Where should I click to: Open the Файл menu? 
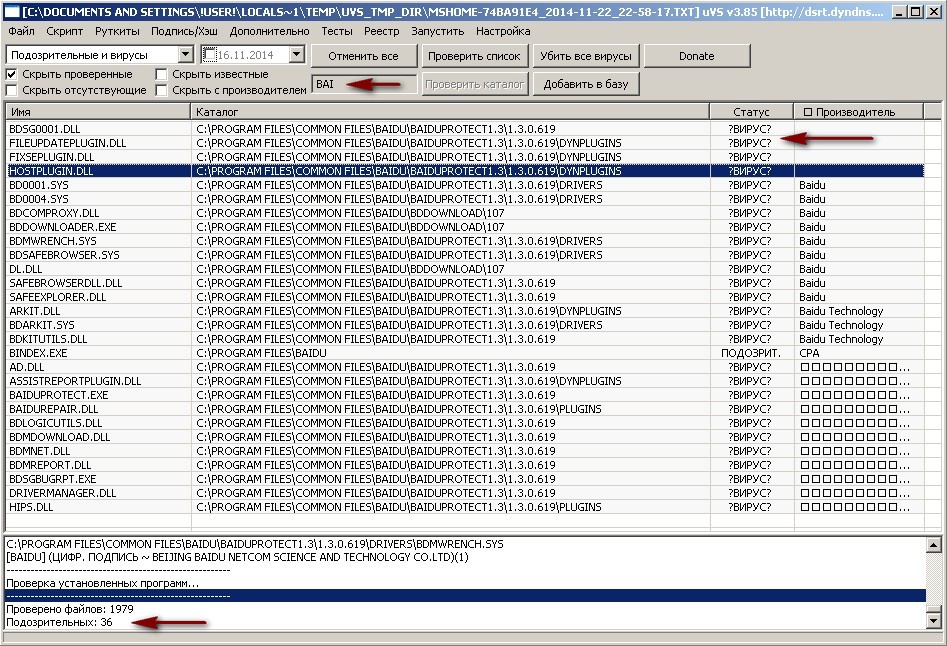click(x=22, y=31)
